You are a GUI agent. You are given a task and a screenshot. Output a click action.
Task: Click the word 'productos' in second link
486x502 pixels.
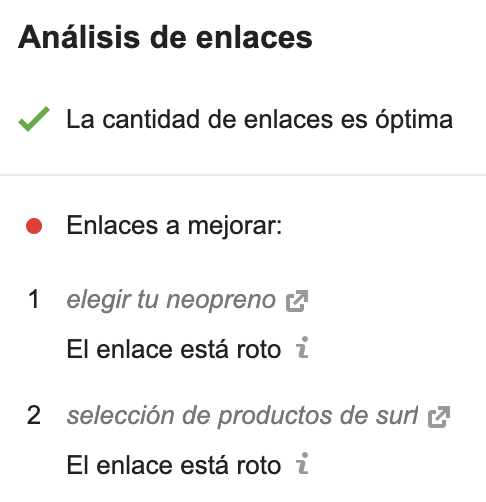pos(275,417)
